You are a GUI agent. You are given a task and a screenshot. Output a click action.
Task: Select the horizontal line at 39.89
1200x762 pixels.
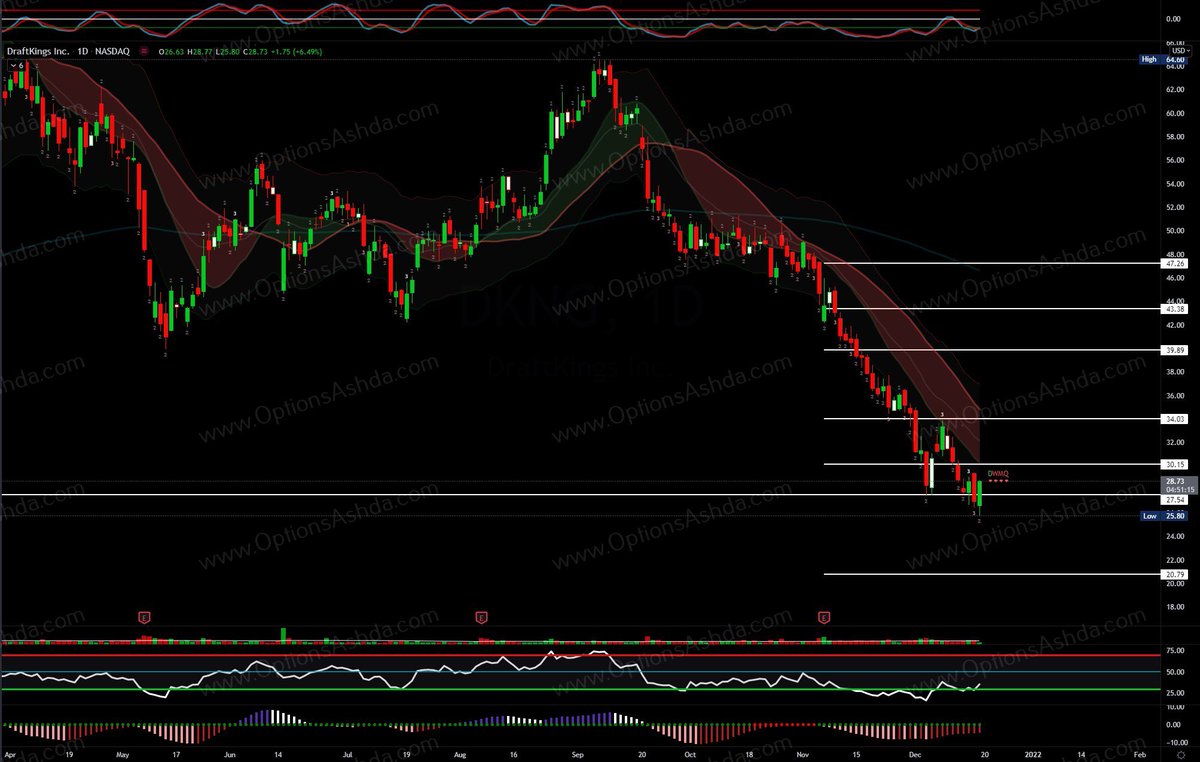(x=992, y=350)
